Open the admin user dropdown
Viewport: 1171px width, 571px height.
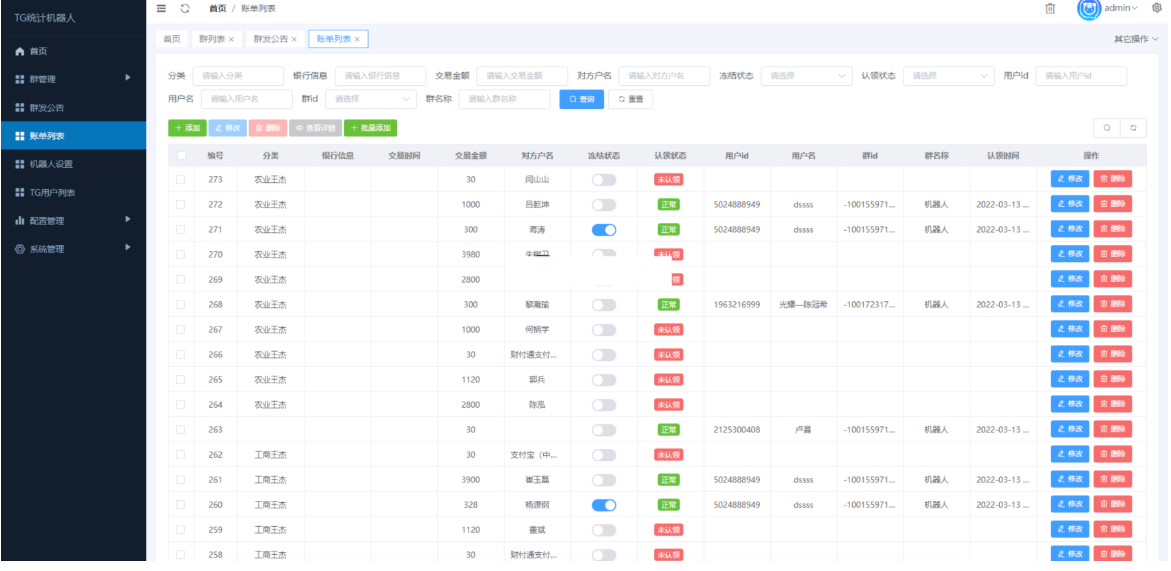(1121, 8)
